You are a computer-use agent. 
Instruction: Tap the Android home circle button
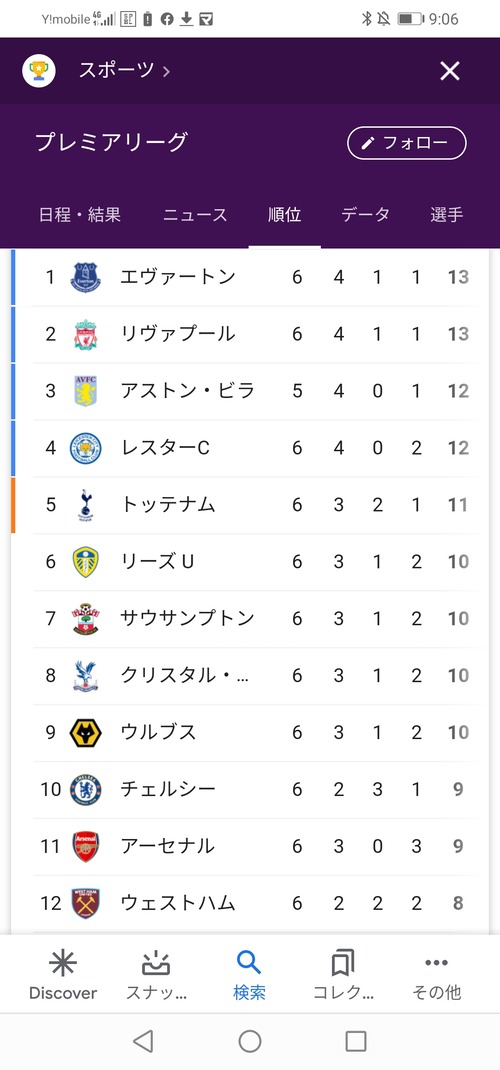(x=250, y=1041)
